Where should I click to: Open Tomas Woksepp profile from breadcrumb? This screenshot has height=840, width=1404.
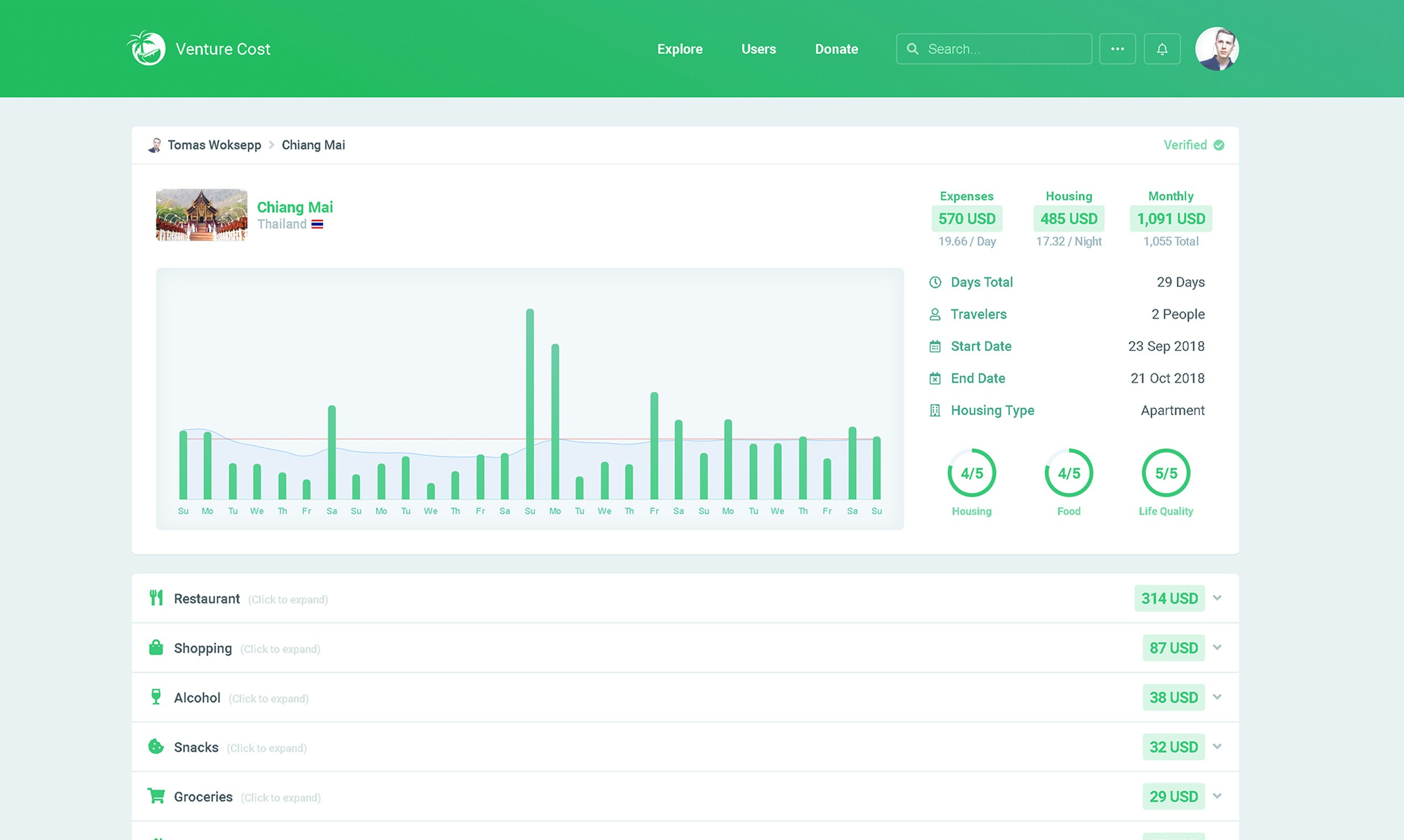[x=214, y=145]
